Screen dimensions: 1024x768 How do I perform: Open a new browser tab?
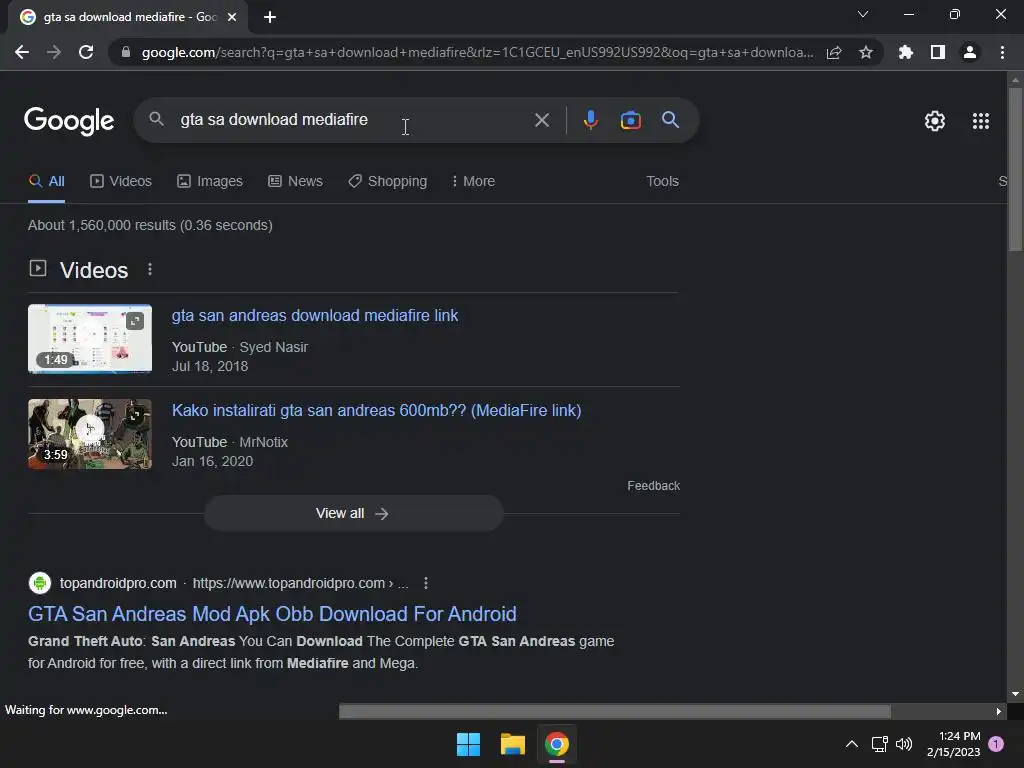(x=270, y=17)
